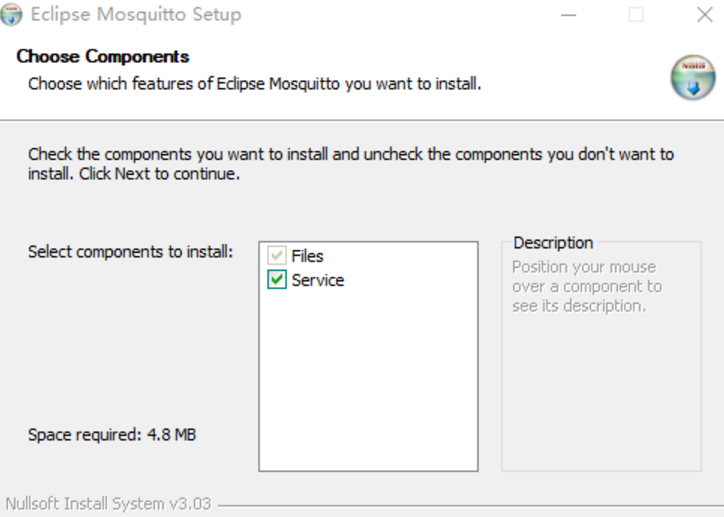
Task: Click the NSIS installer logo in header
Action: click(692, 77)
